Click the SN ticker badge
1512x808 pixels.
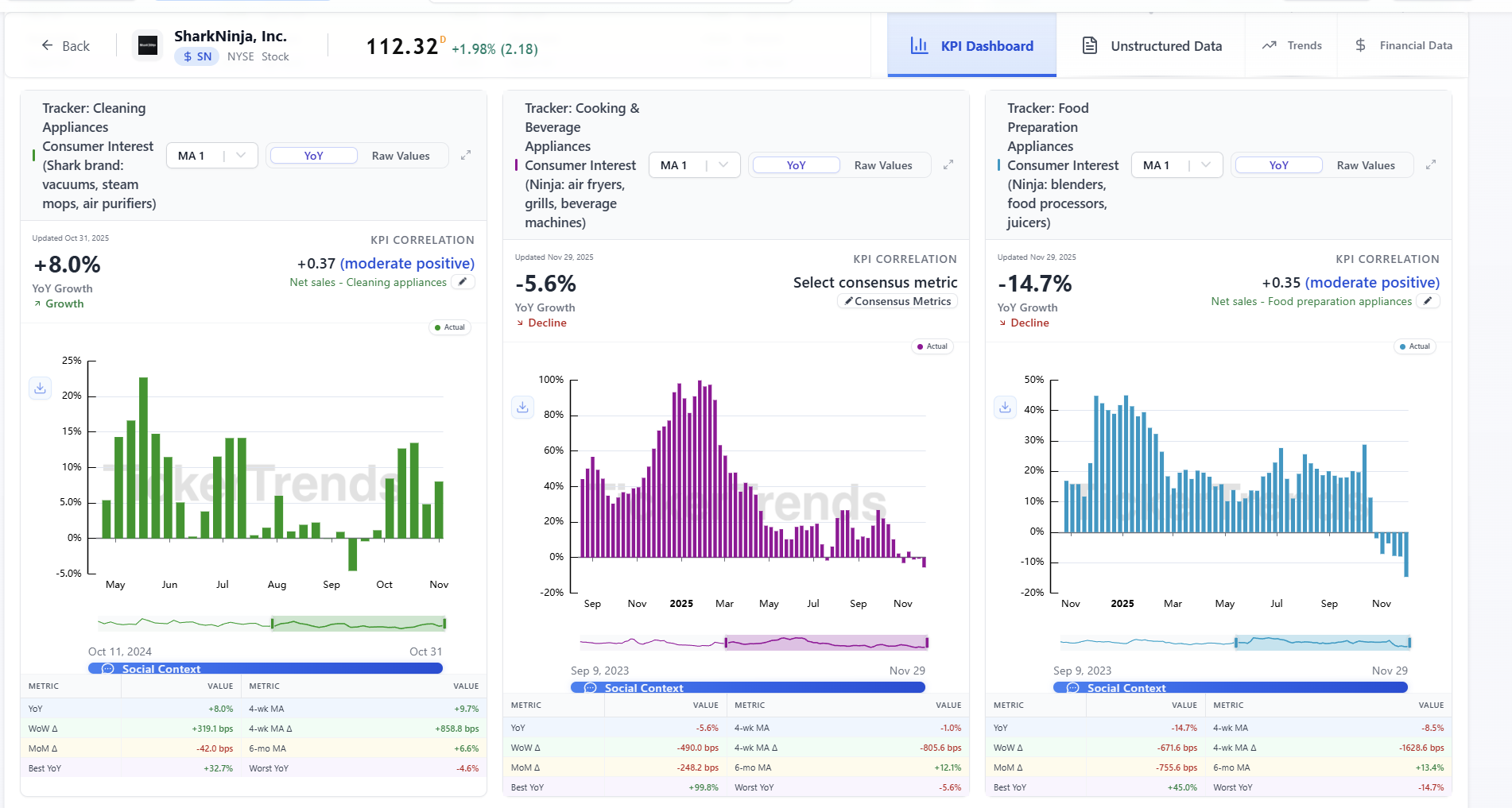[x=196, y=56]
